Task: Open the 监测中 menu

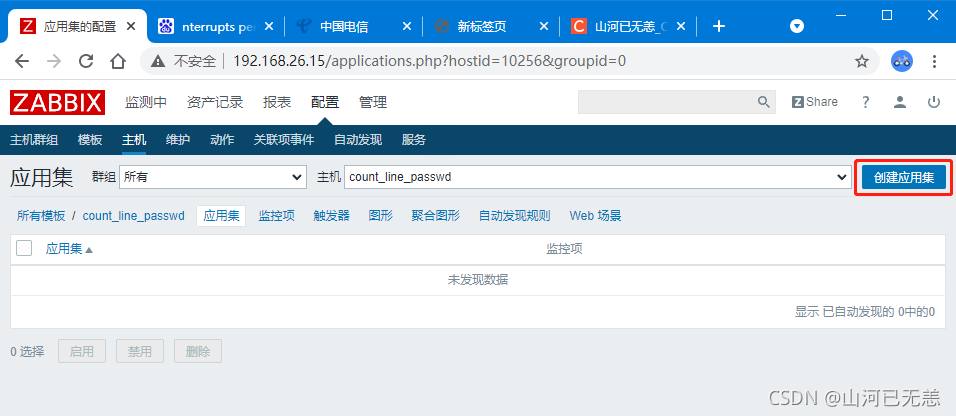Action: [146, 102]
